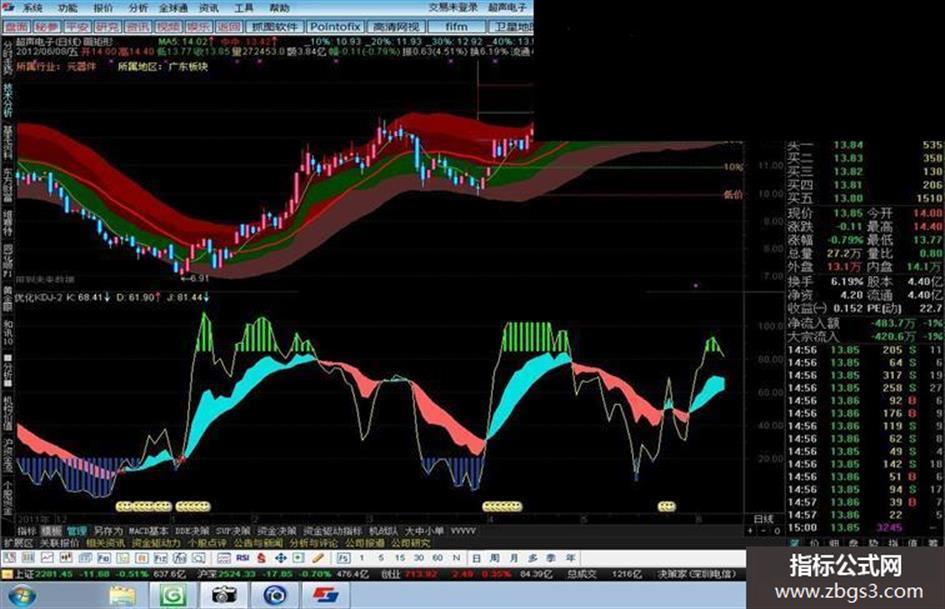Open the 系统 menu
The height and width of the screenshot is (609, 945).
31,8
